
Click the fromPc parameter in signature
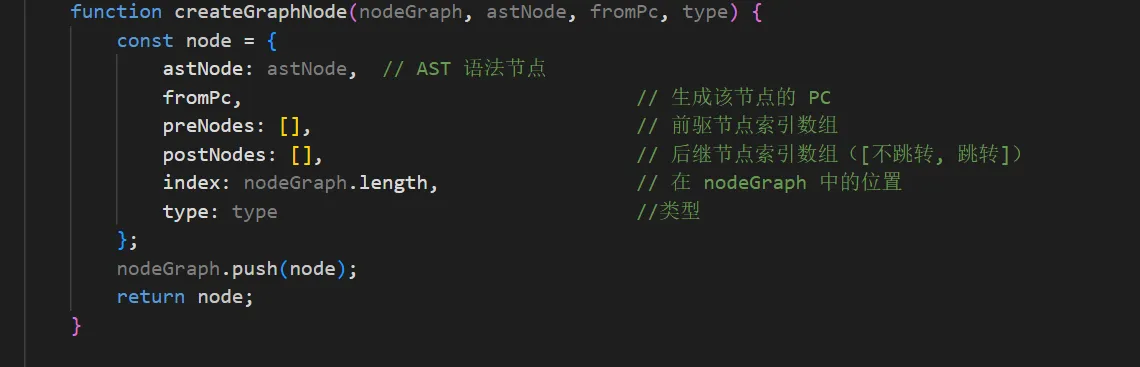click(x=625, y=12)
